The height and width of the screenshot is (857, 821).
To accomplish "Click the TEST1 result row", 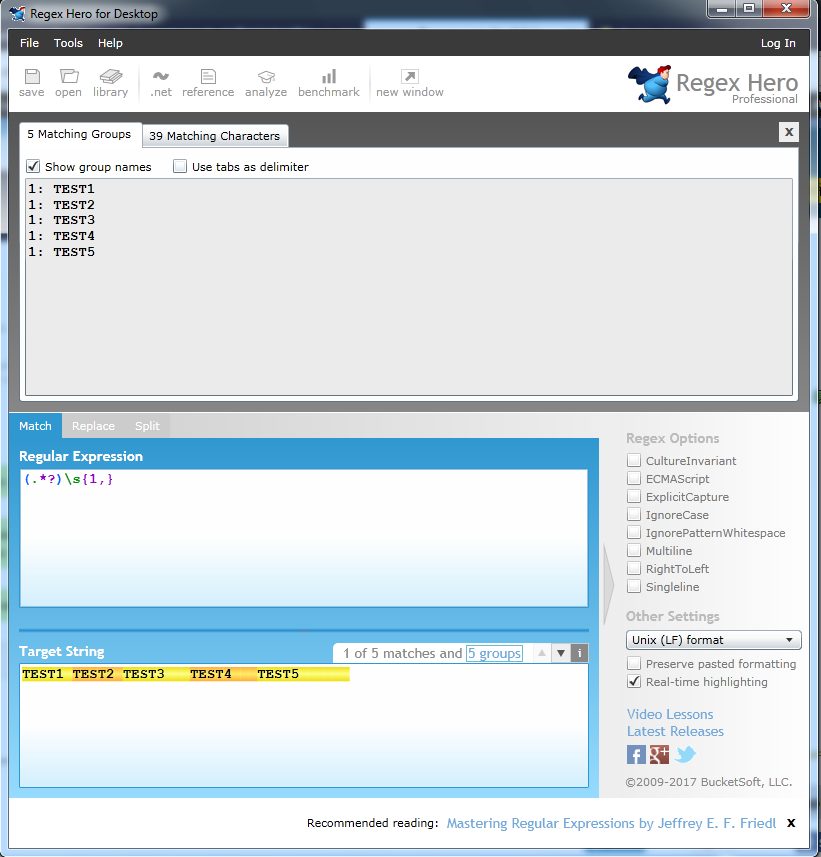I will point(61,189).
